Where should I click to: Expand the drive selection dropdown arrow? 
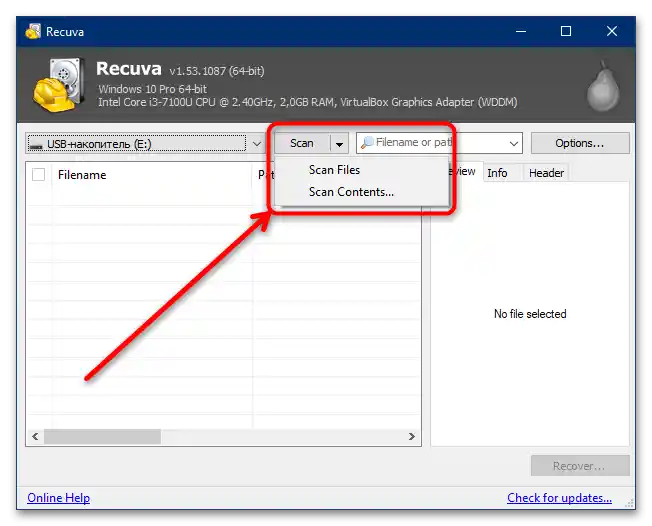[257, 144]
